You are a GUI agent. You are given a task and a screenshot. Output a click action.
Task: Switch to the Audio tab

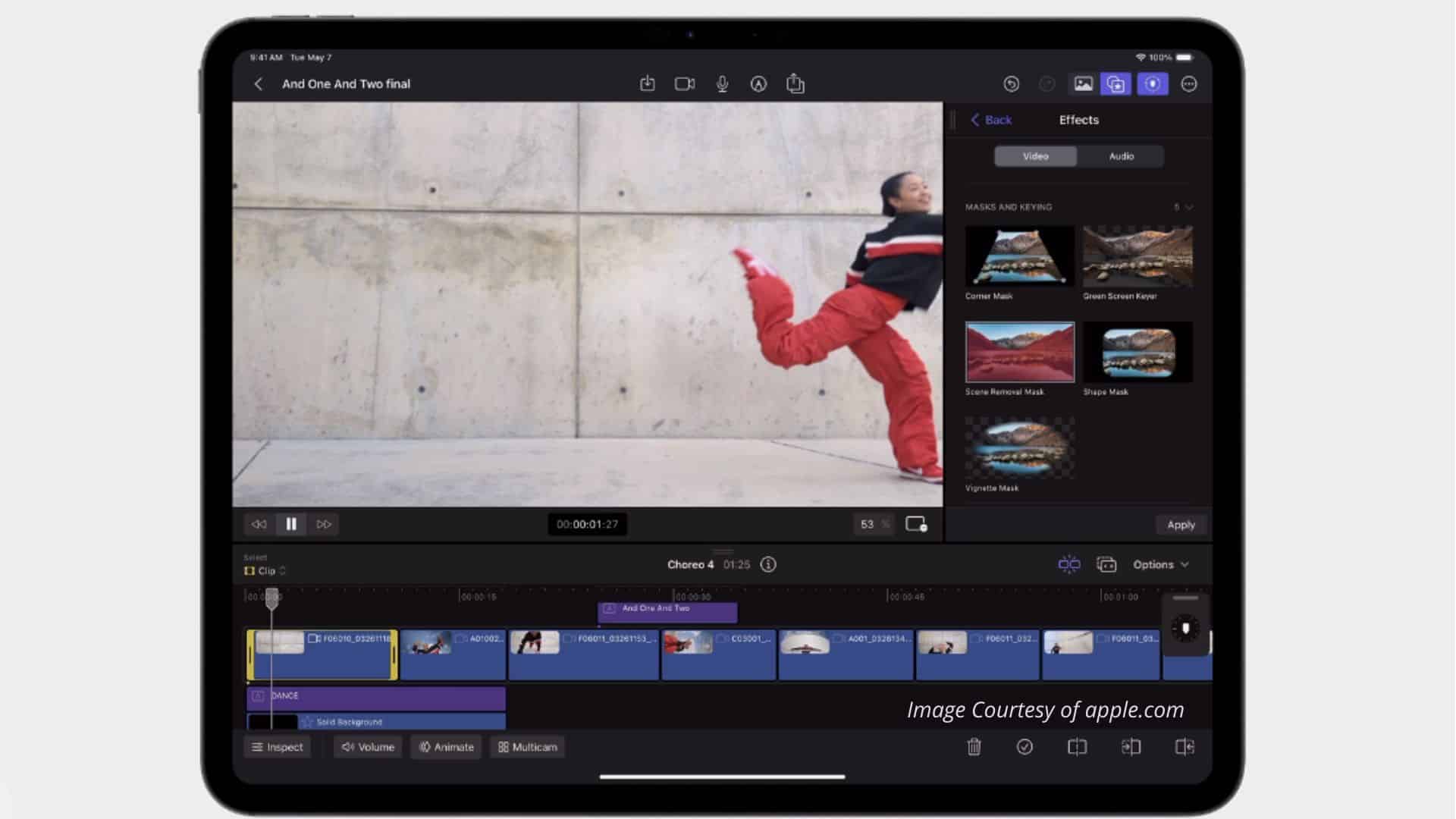pos(1121,156)
